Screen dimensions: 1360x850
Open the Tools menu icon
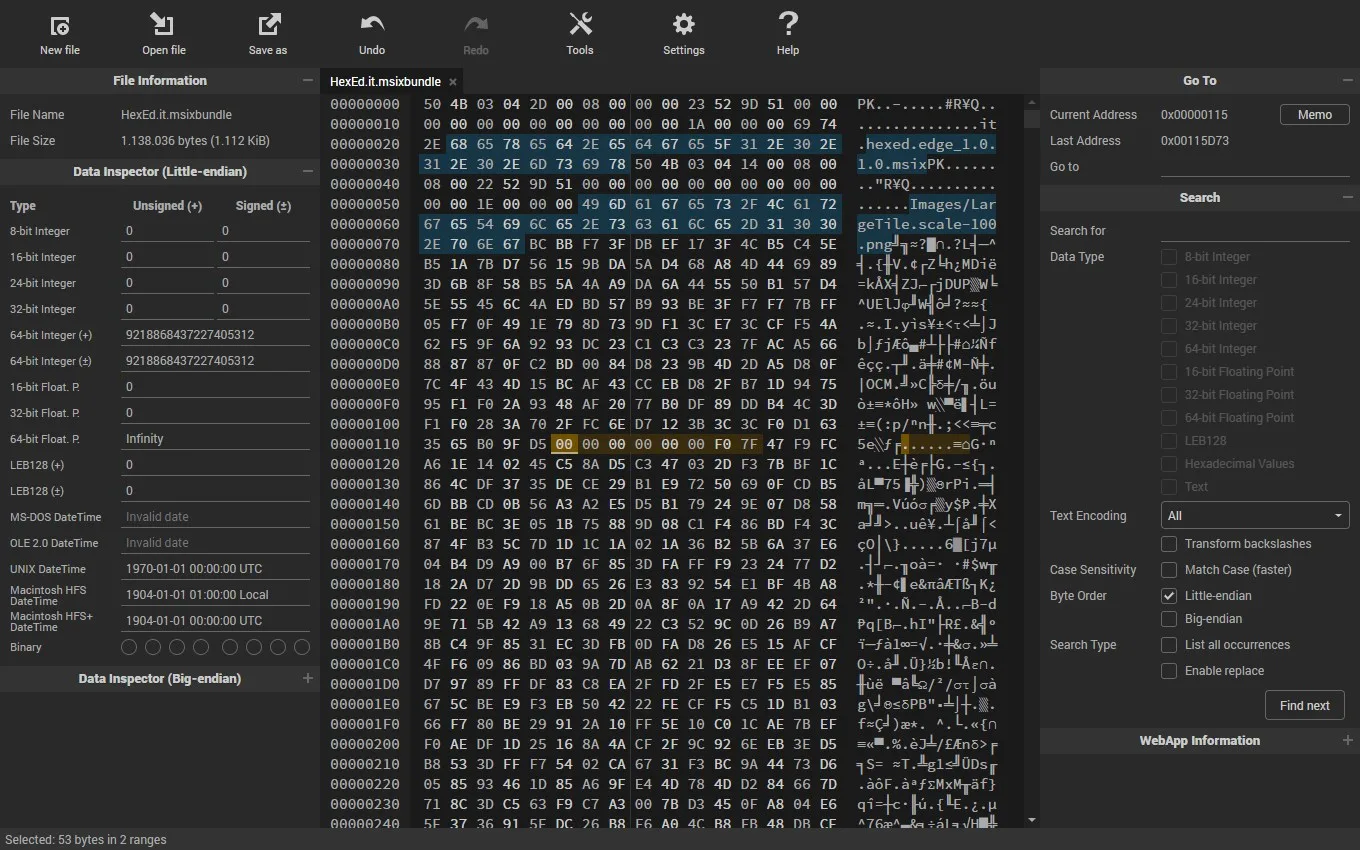(580, 25)
